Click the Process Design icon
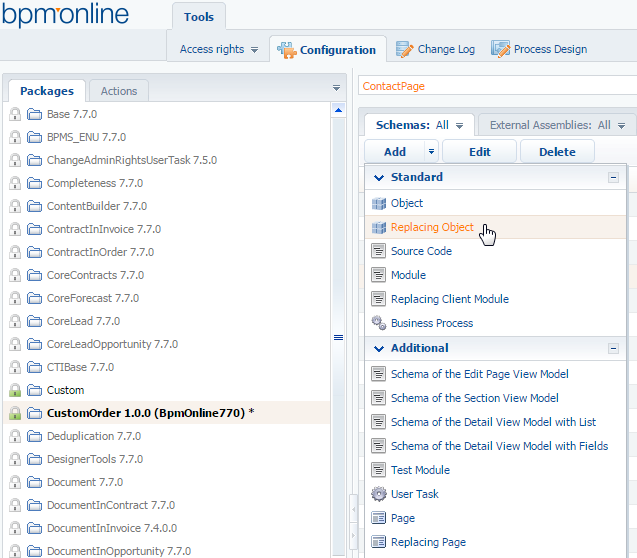Screen dimensions: 637x558 (500, 49)
